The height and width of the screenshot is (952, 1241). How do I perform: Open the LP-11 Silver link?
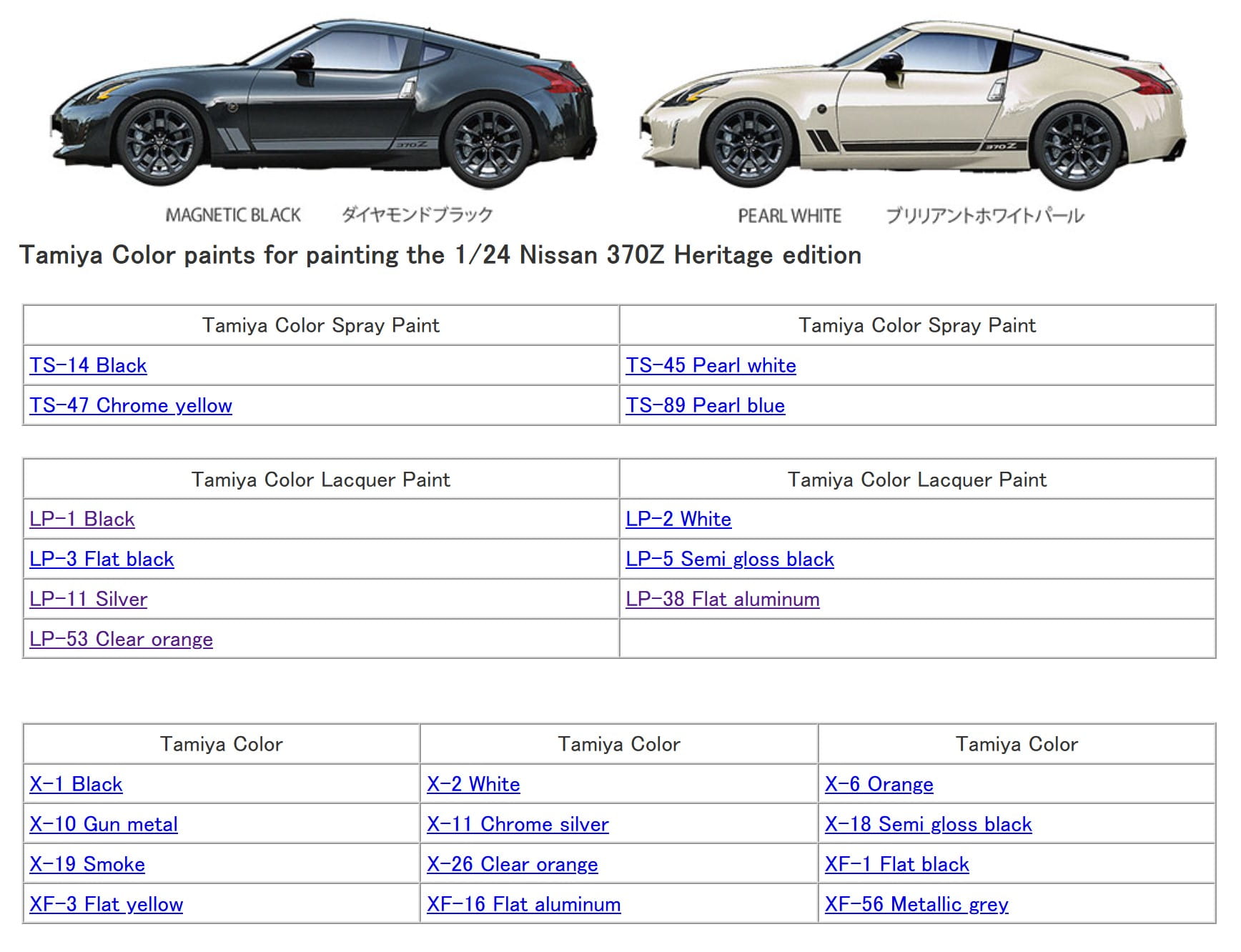89,599
